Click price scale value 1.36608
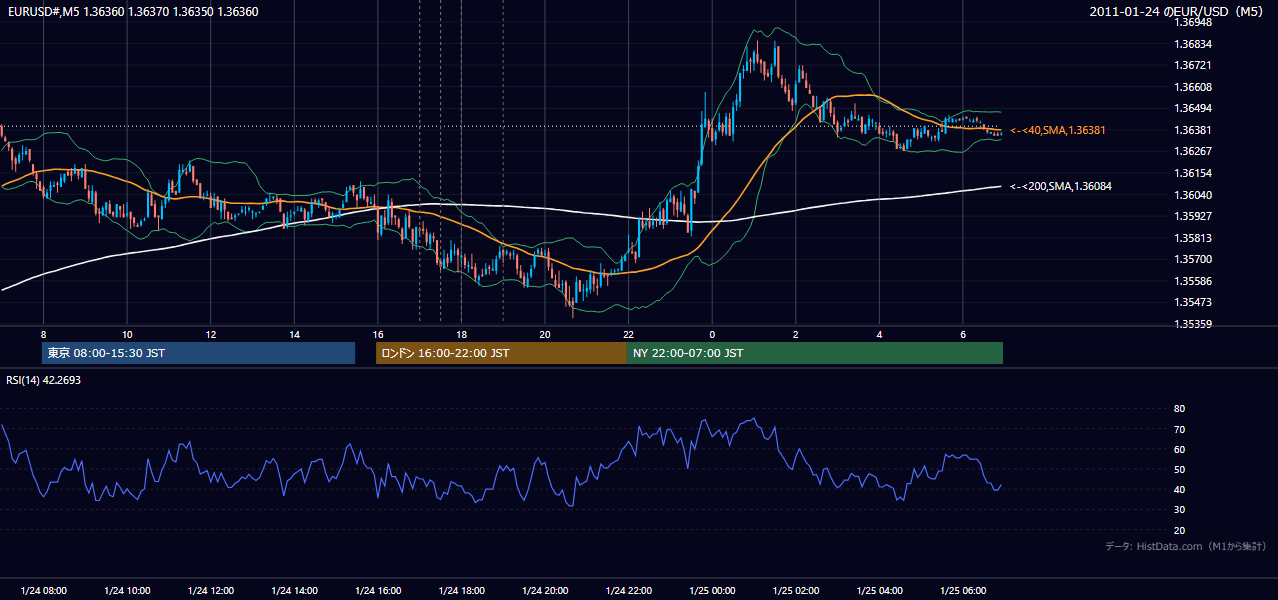 (x=1193, y=87)
